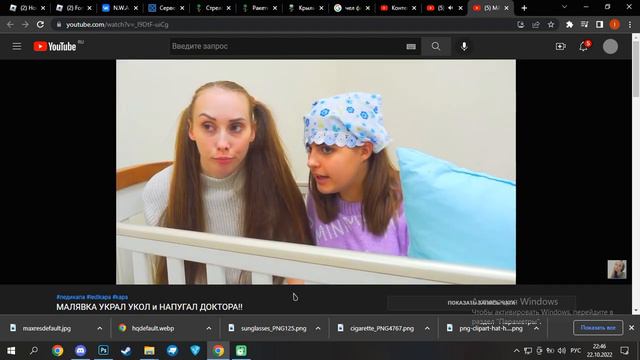The height and width of the screenshot is (360, 640).
Task: Mute the tab playing audio
Action: tap(451, 8)
